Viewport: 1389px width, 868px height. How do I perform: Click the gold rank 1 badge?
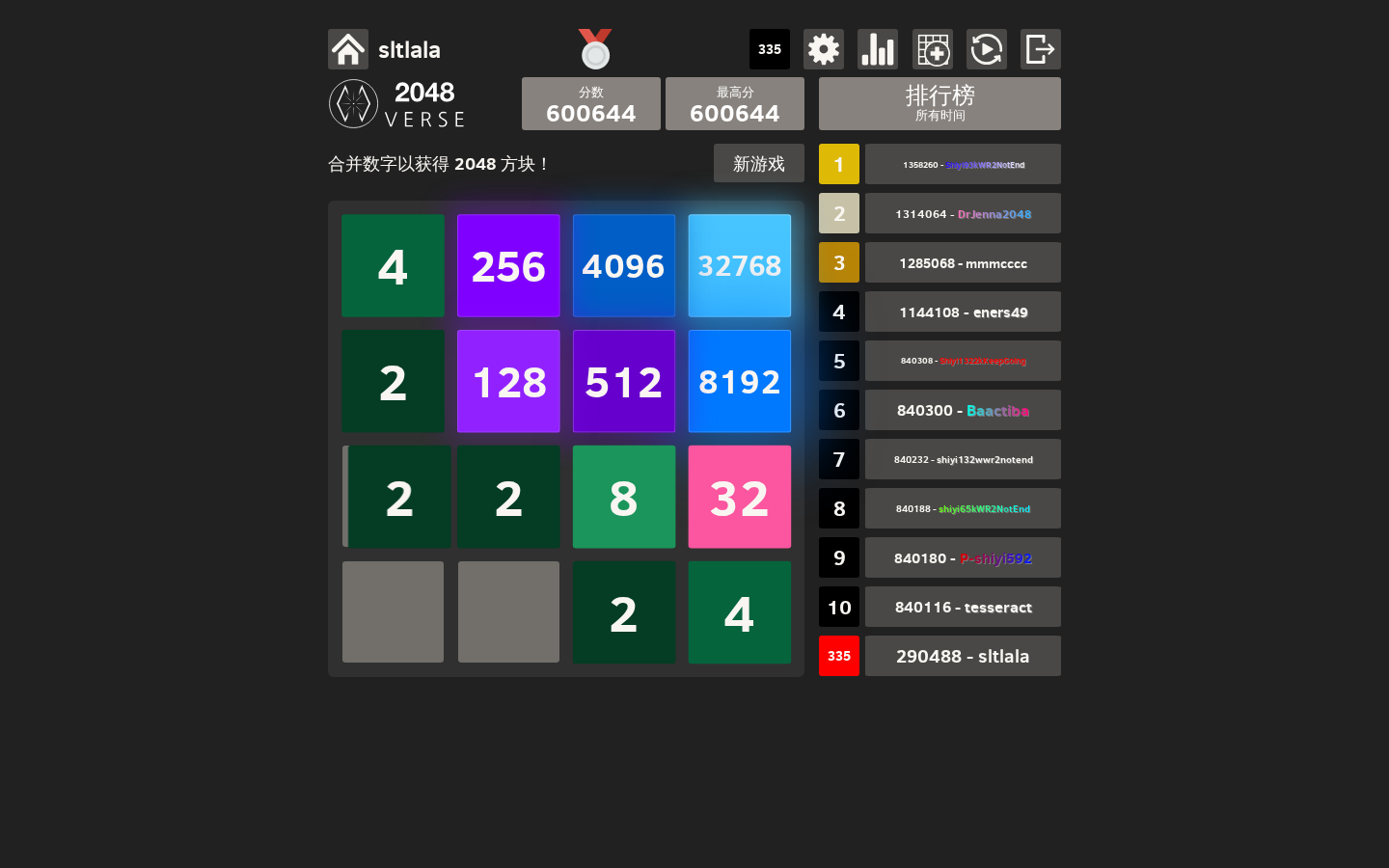click(839, 164)
